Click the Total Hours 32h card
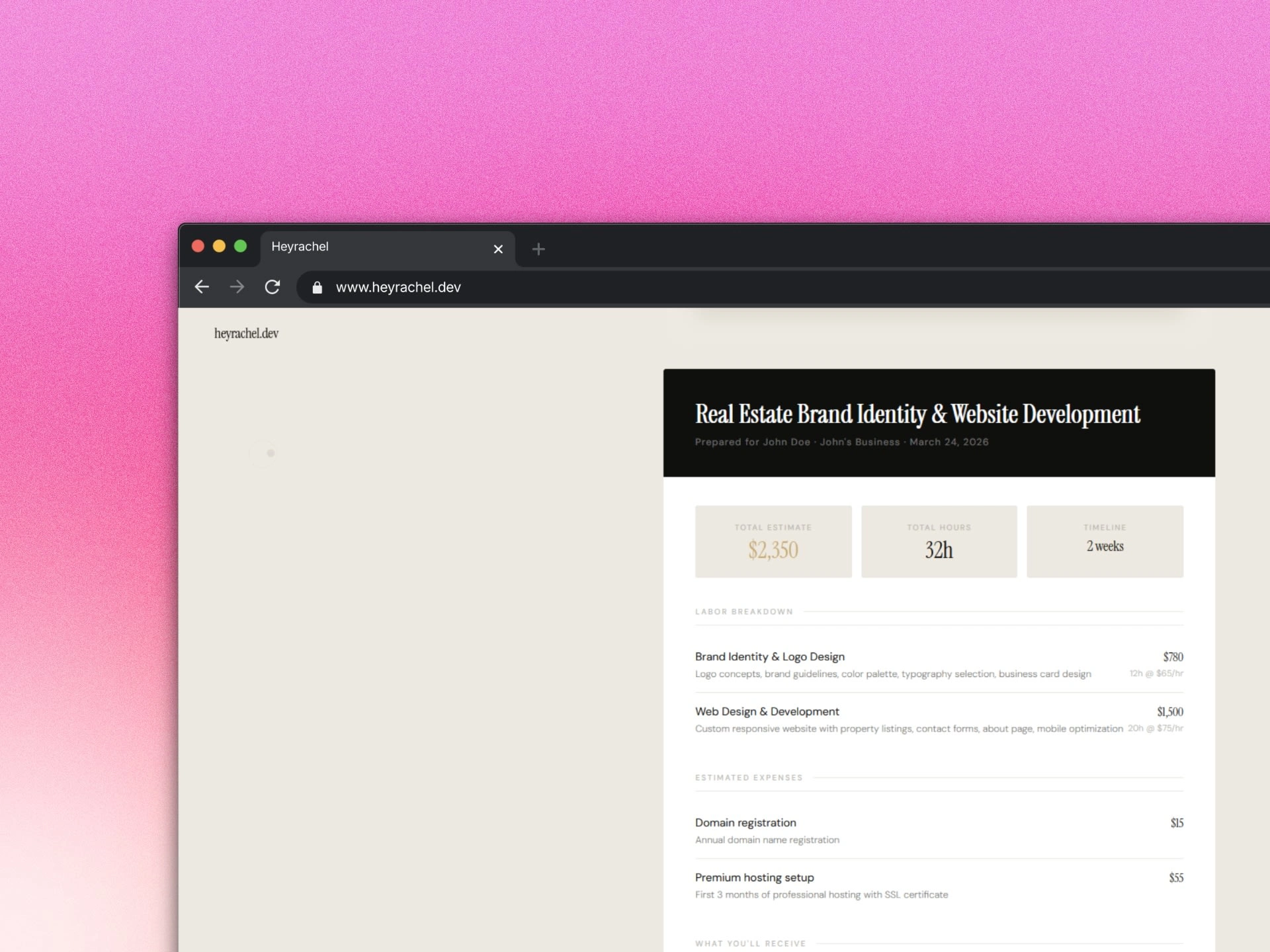 939,541
